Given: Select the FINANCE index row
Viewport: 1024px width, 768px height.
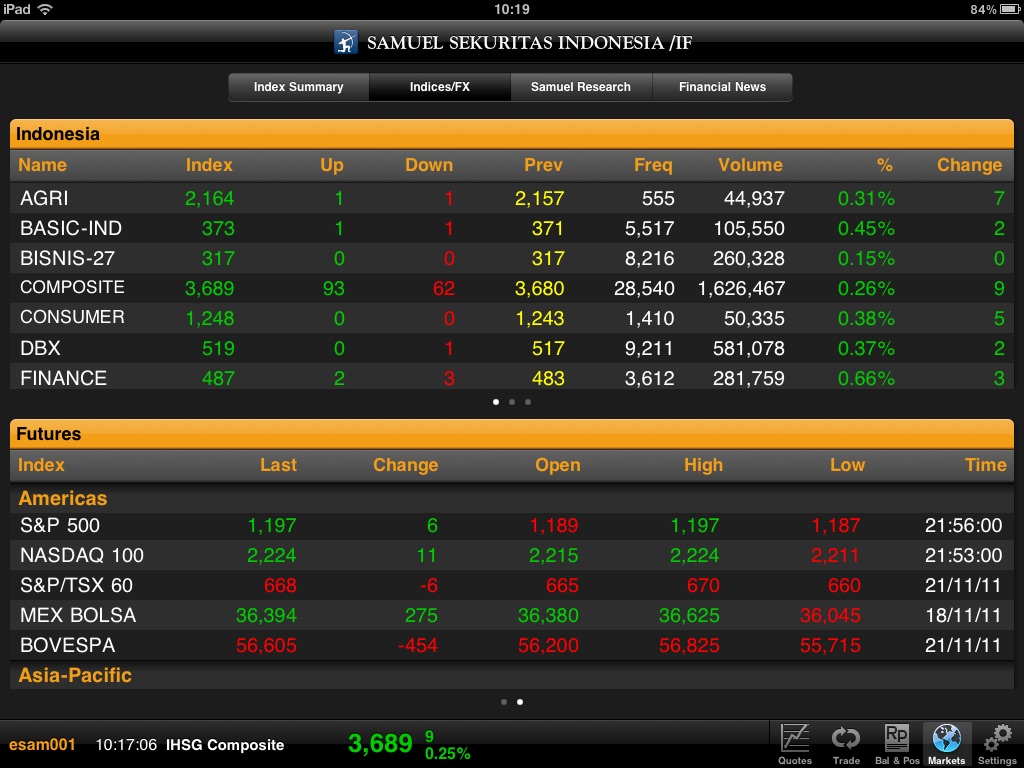Looking at the screenshot, I should (511, 377).
